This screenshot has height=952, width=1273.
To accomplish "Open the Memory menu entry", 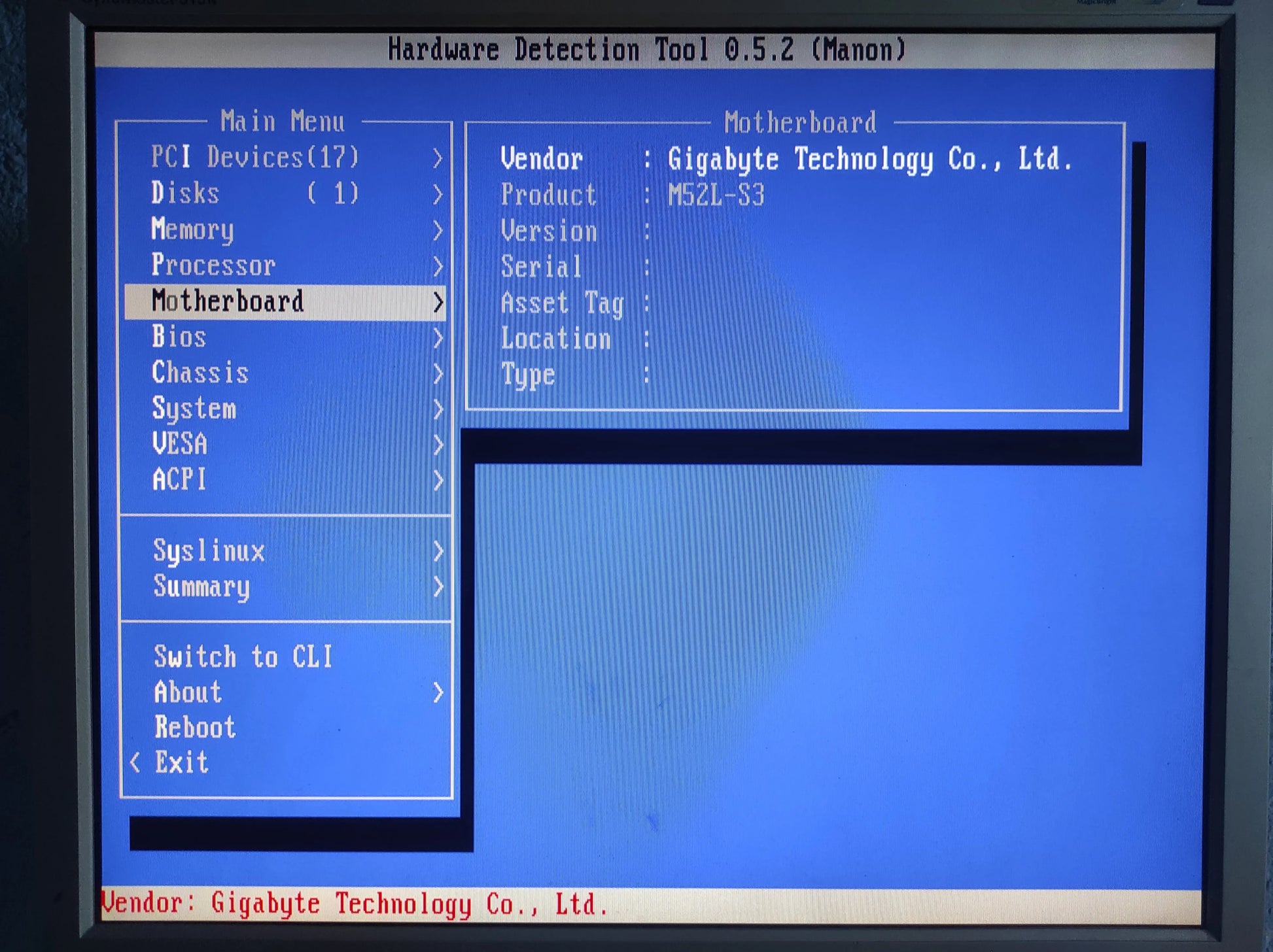I will 285,229.
